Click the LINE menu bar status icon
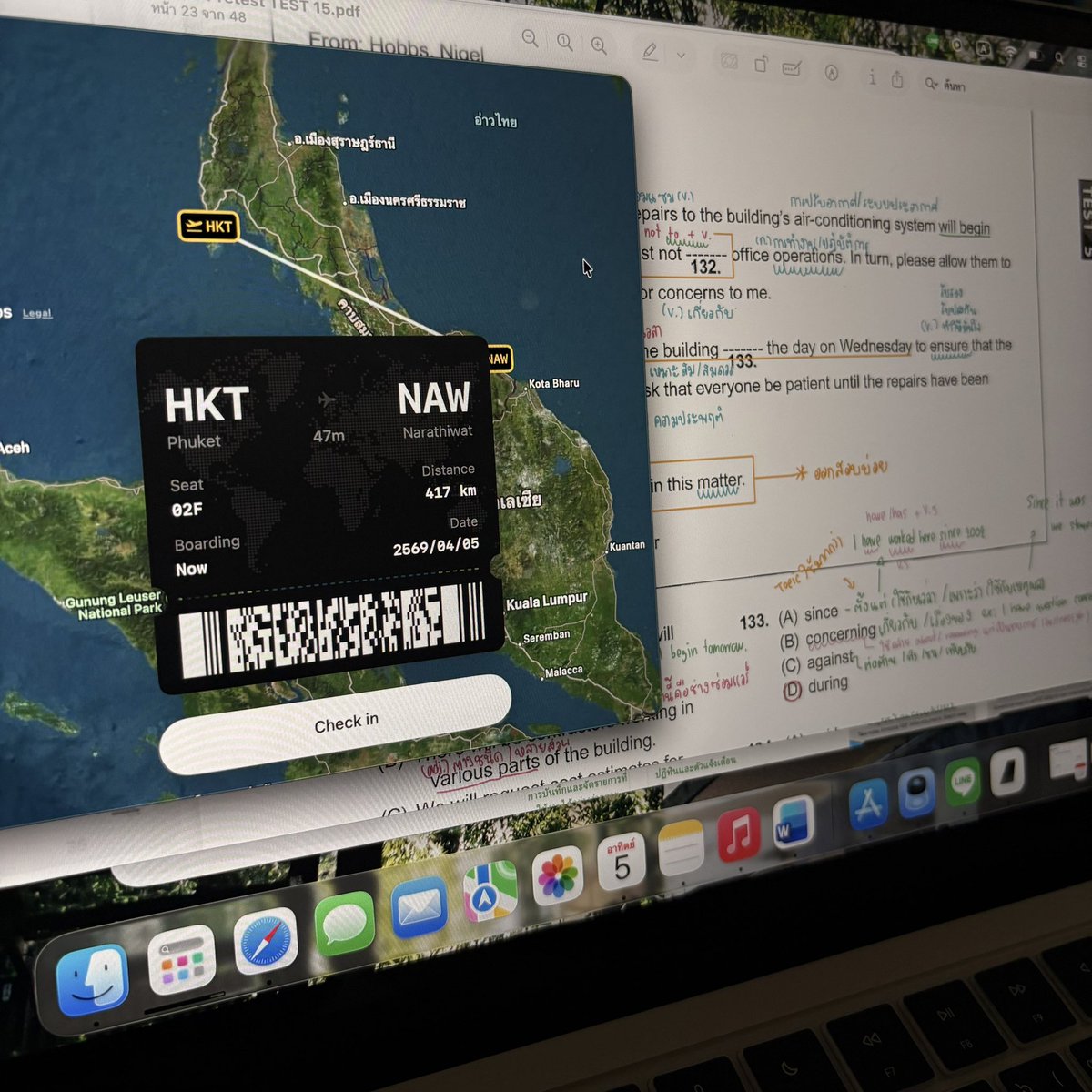The image size is (1092, 1092). [x=933, y=39]
